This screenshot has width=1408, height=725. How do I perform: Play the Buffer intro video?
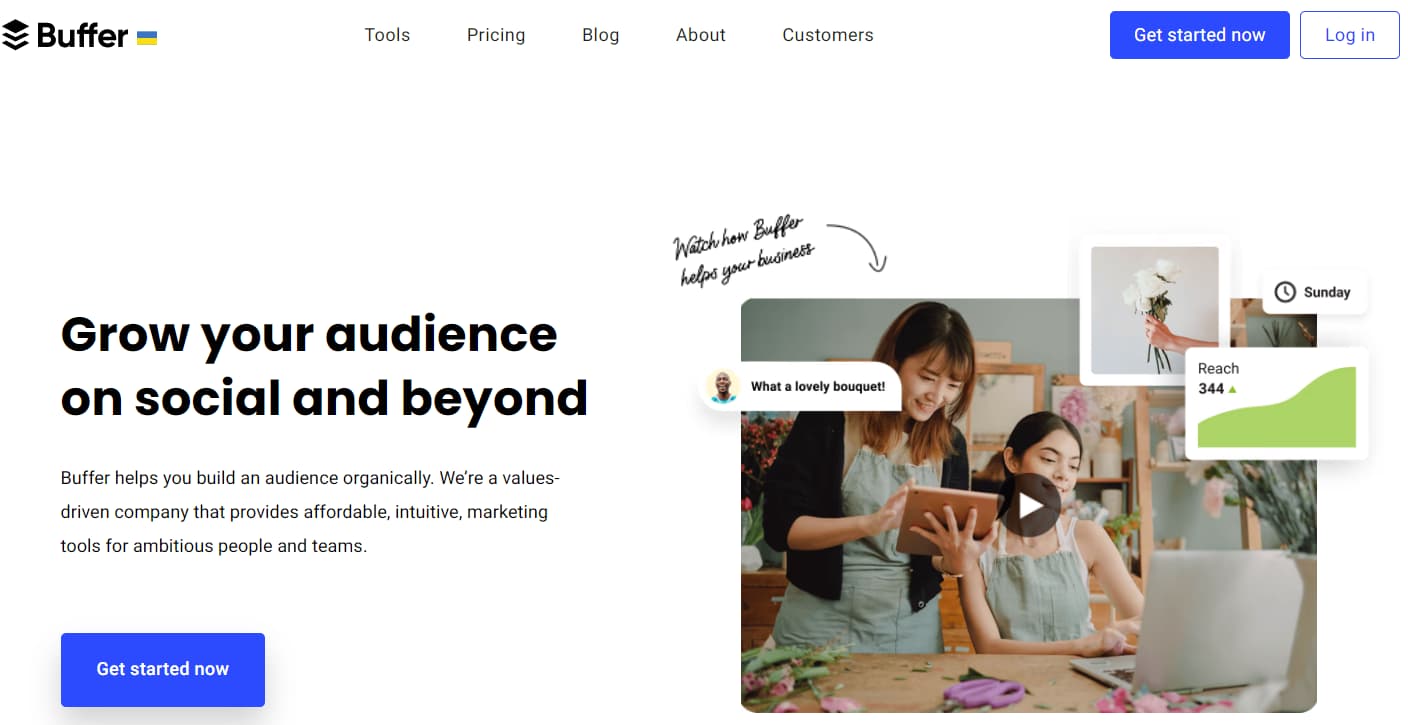[x=1029, y=505]
